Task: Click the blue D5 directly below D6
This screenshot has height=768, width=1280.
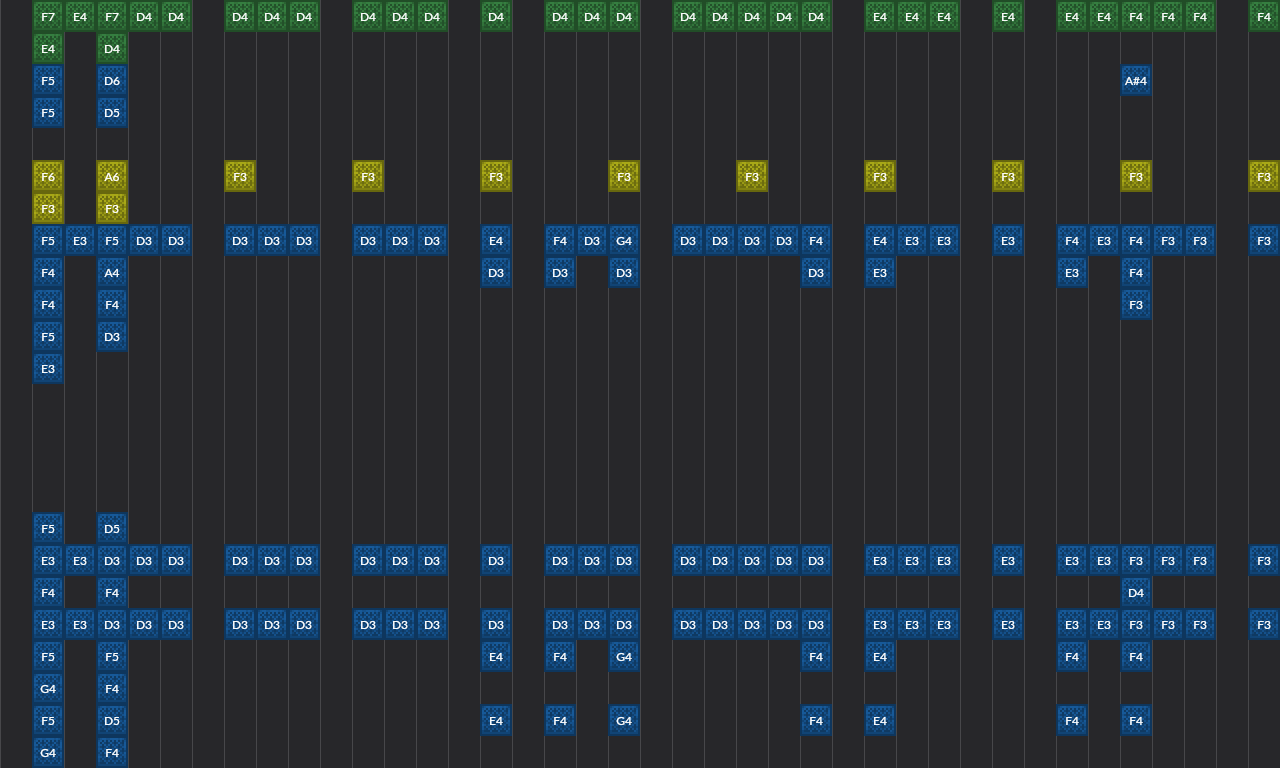Action: pyautogui.click(x=112, y=113)
